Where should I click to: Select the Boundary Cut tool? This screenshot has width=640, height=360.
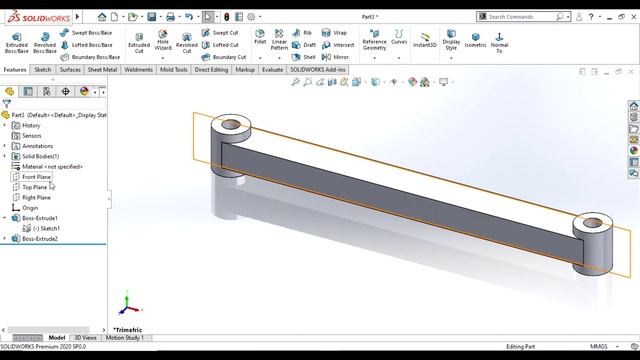point(224,57)
